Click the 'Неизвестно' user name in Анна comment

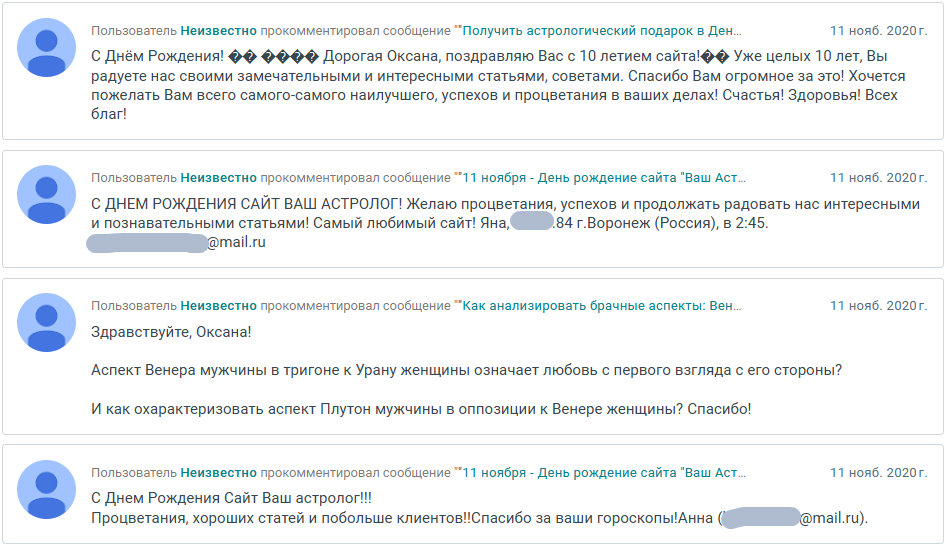coord(219,472)
